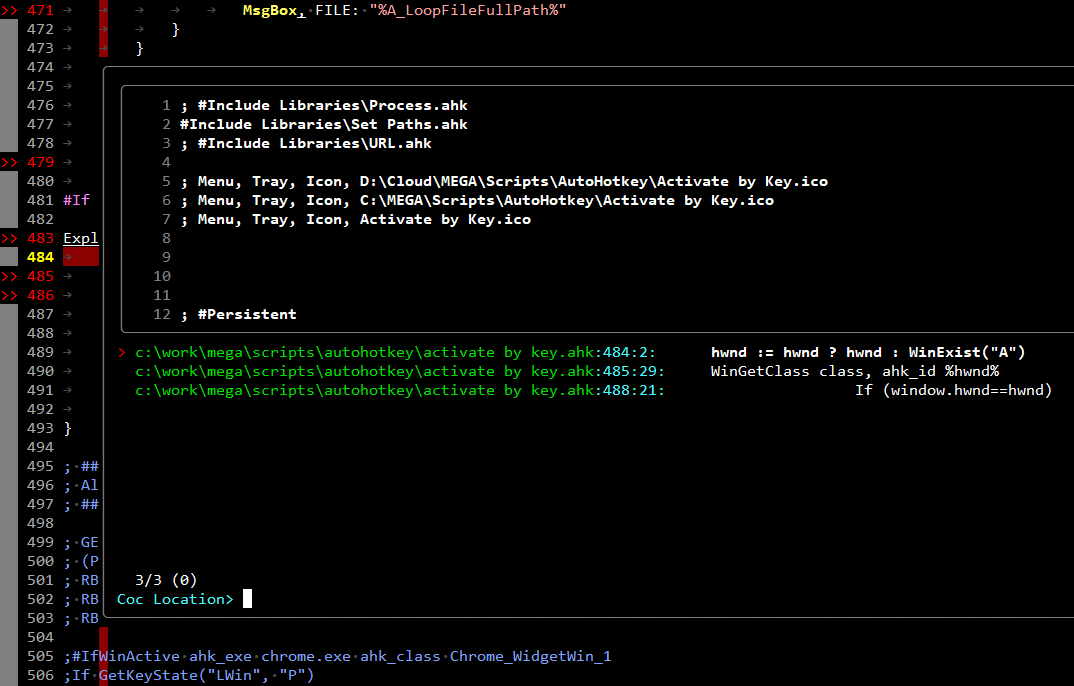The width and height of the screenshot is (1074, 686).
Task: Click the underlined 'Expl' text on line 483
Action: point(81,238)
